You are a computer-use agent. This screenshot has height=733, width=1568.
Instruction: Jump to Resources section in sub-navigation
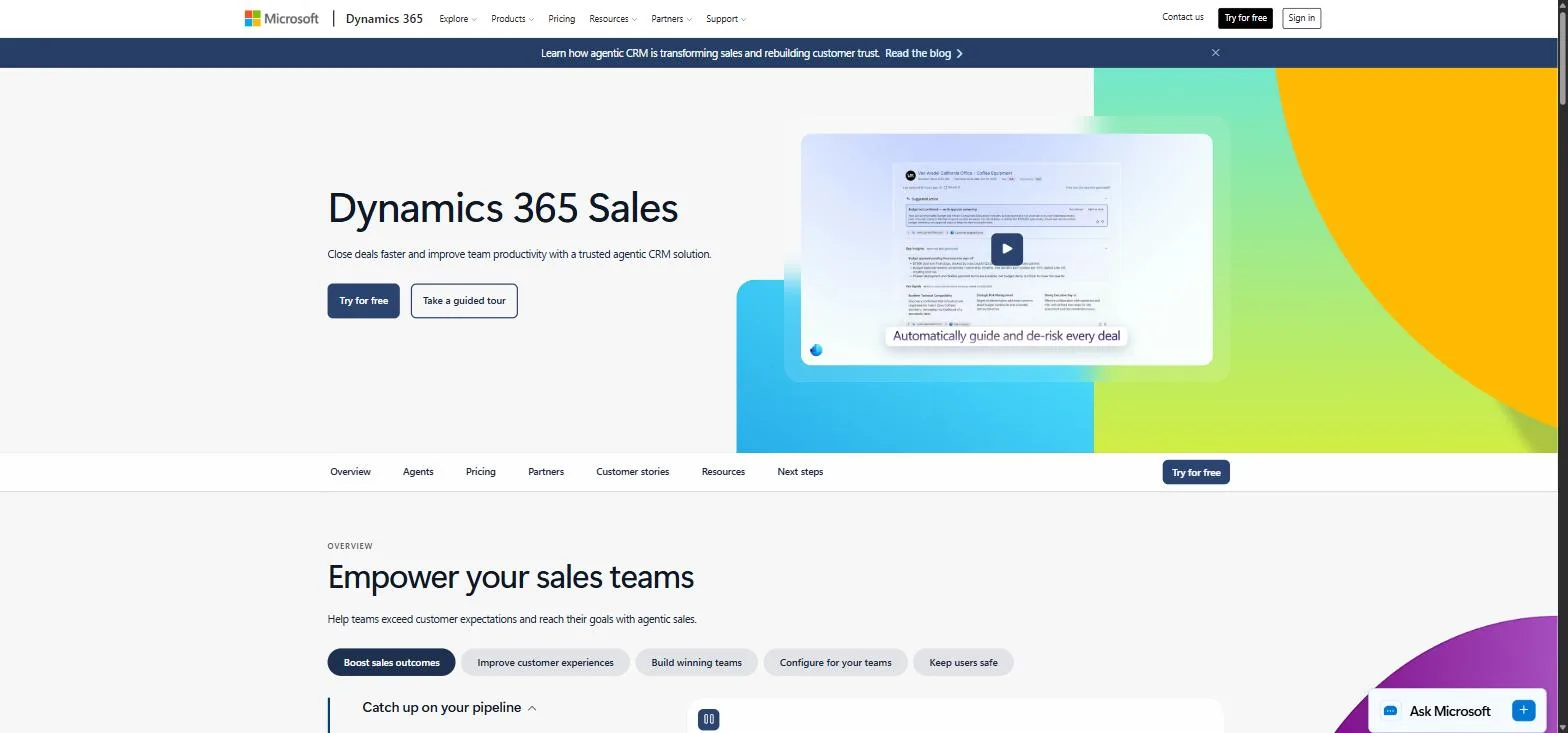click(723, 472)
